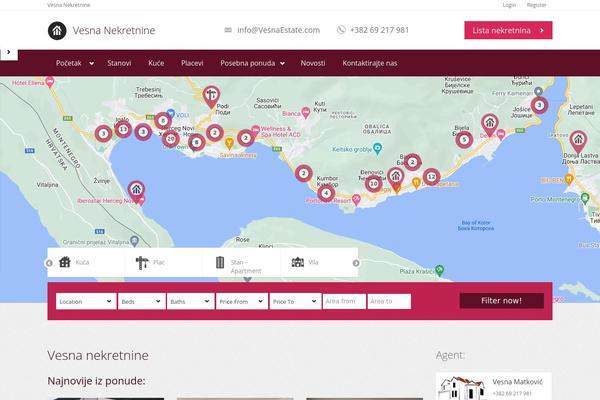Click the cluster marker 5 near Bijela
Screen dimensions: 600x400
click(464, 140)
